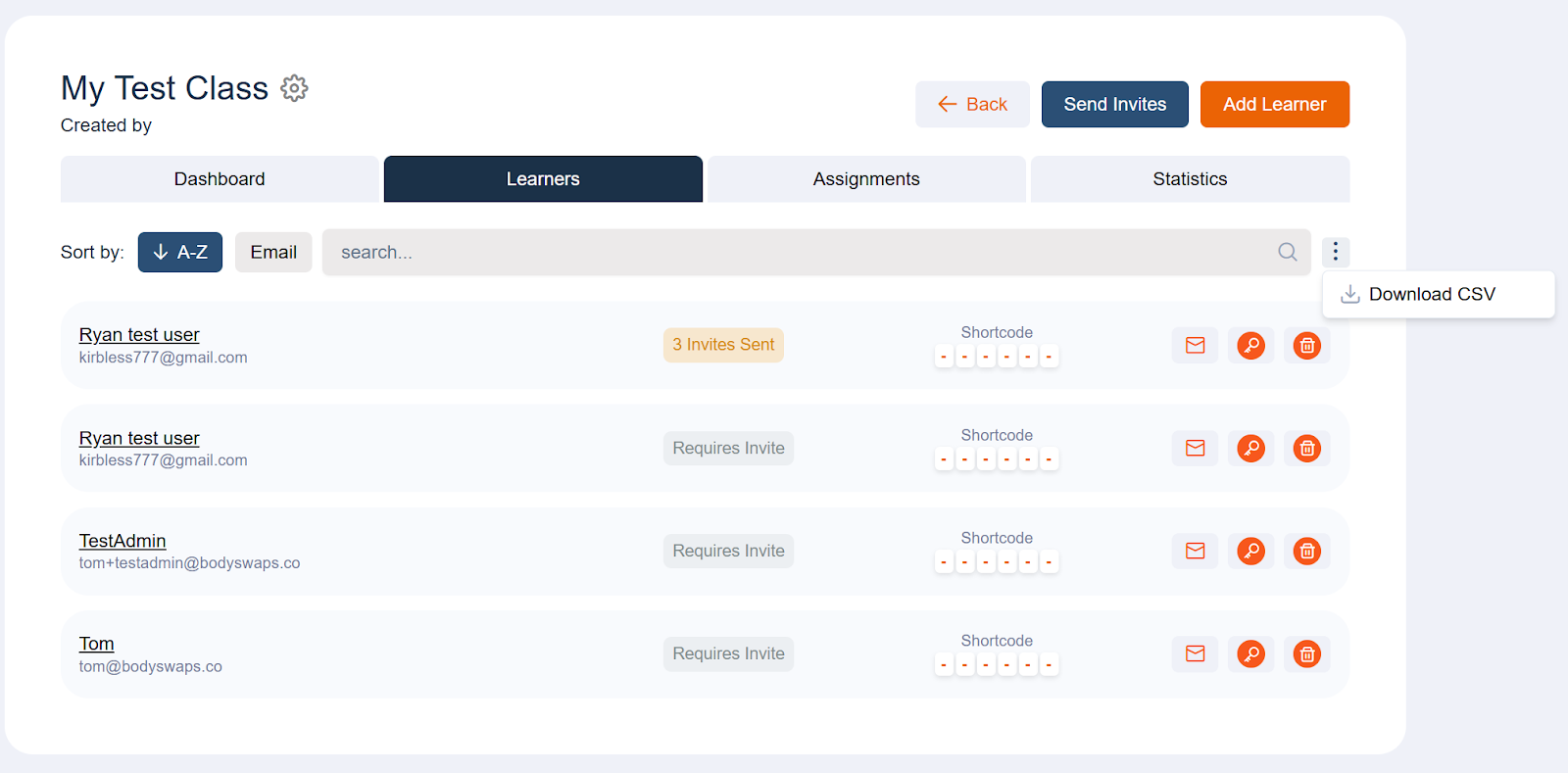Click key icon for second Ryan test user
Viewport: 1568px width, 773px height.
pyautogui.click(x=1250, y=448)
